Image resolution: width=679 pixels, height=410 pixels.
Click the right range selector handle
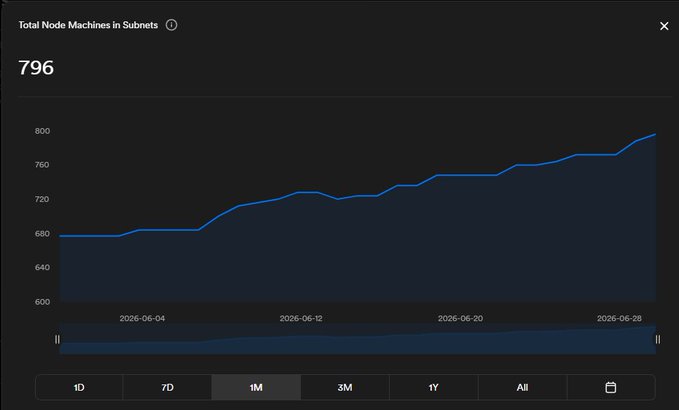pyautogui.click(x=658, y=339)
